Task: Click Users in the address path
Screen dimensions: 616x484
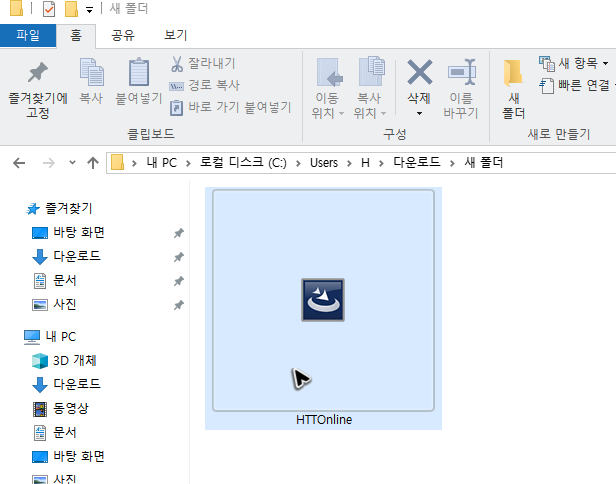Action: tap(324, 163)
